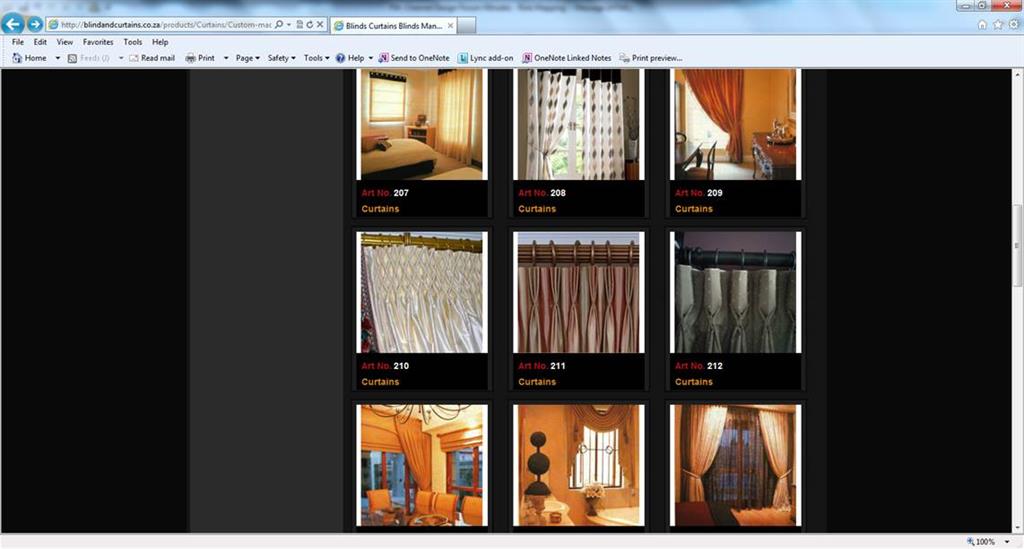Close the Blinds Curtains tab
Viewport: 1024px width, 549px height.
tap(450, 25)
